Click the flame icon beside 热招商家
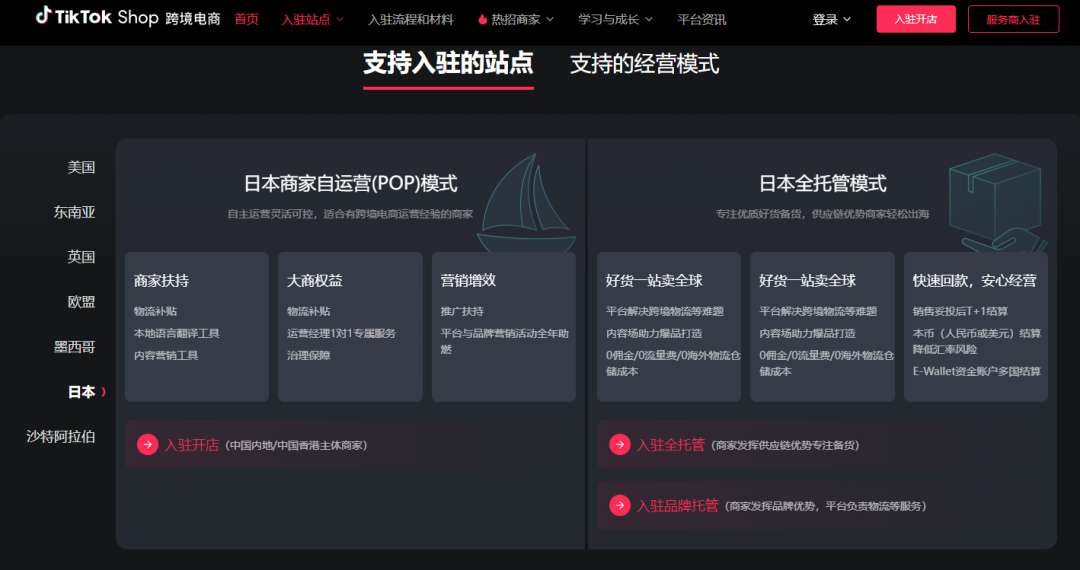This screenshot has height=570, width=1080. [x=482, y=19]
